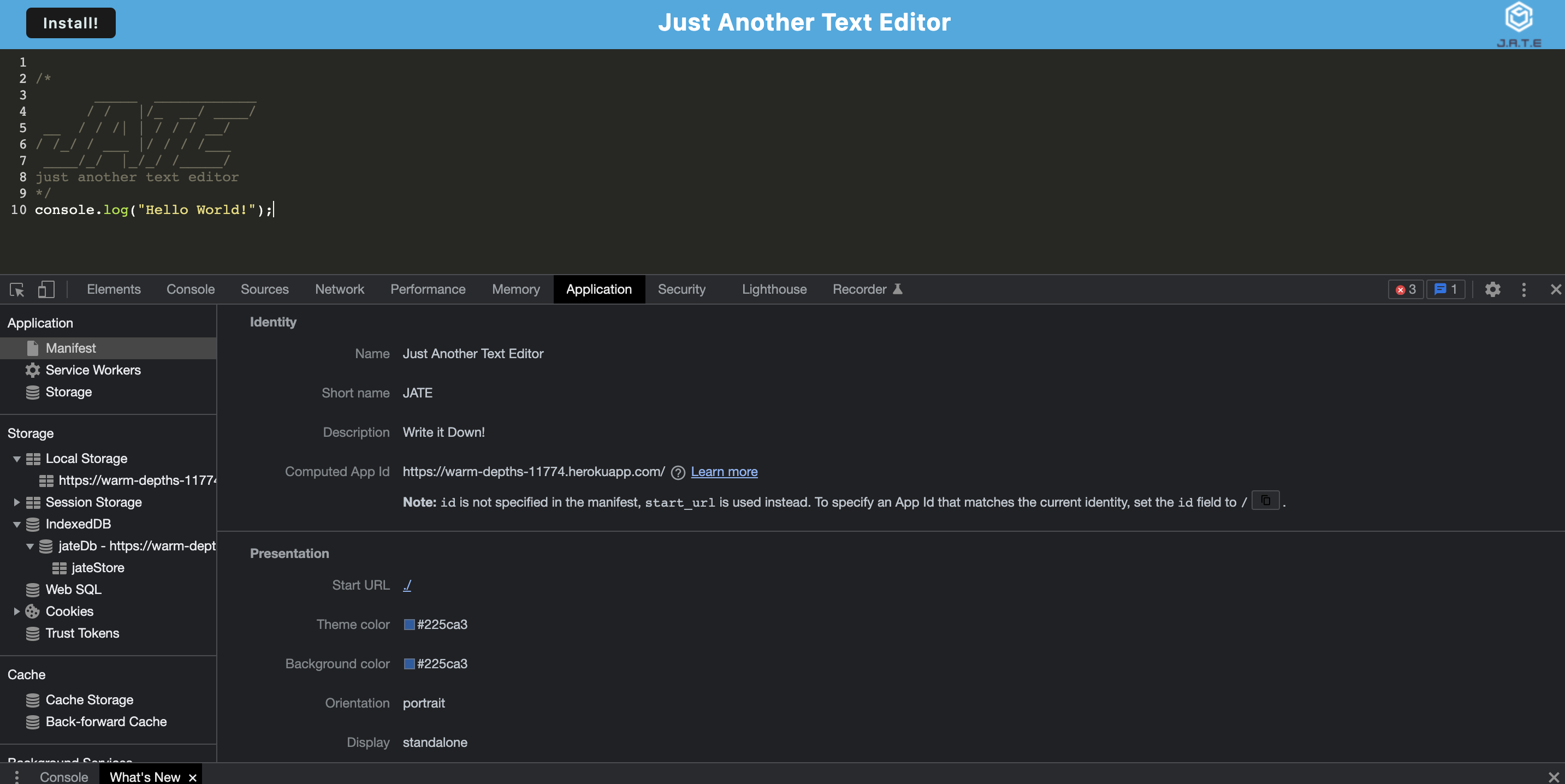
Task: Click the red errors count badge
Action: tap(1405, 290)
